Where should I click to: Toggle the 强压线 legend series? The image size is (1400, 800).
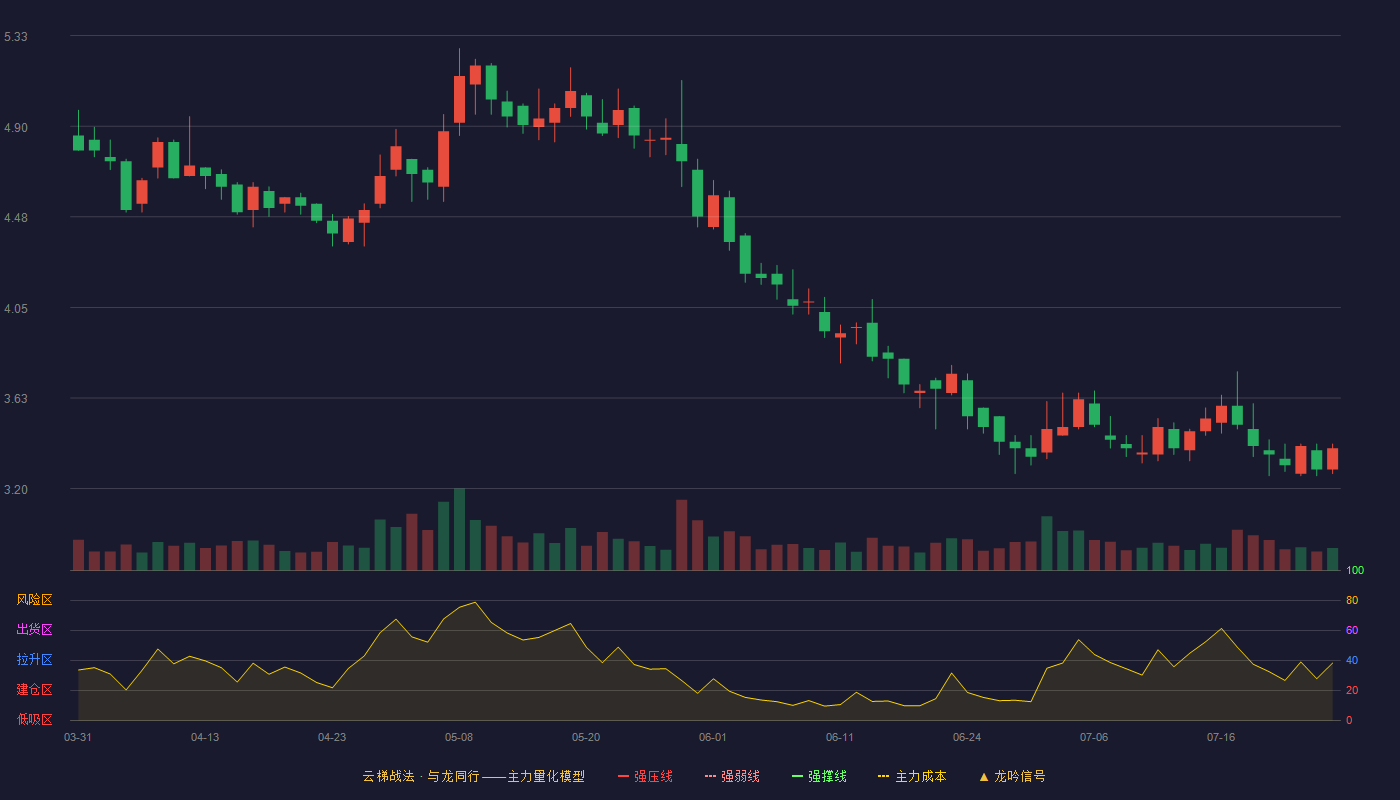point(645,776)
